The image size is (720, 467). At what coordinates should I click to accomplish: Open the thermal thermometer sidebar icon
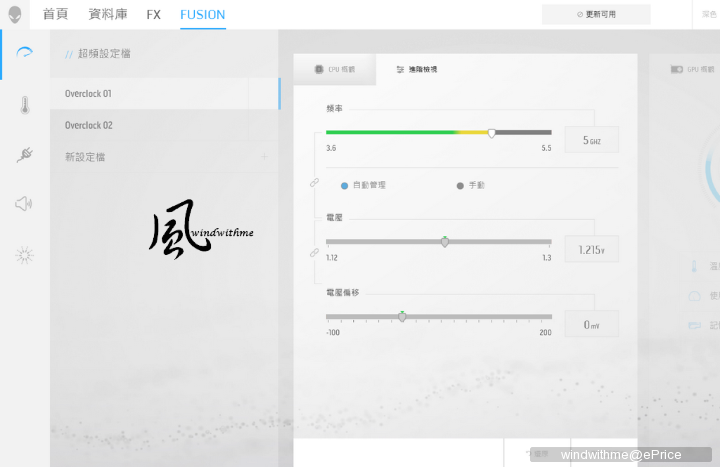coord(25,105)
